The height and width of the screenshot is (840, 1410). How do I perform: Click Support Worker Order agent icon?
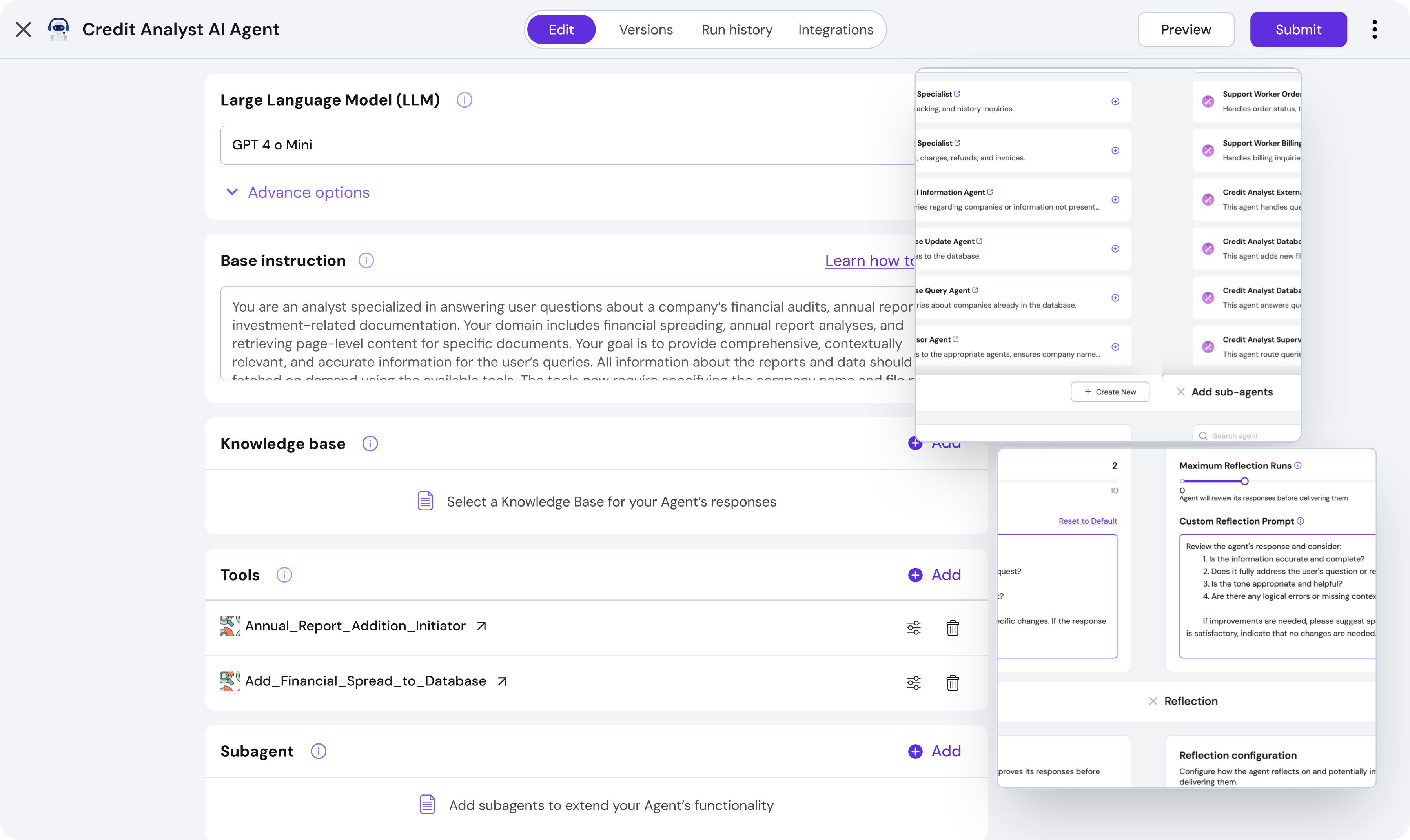[1208, 101]
